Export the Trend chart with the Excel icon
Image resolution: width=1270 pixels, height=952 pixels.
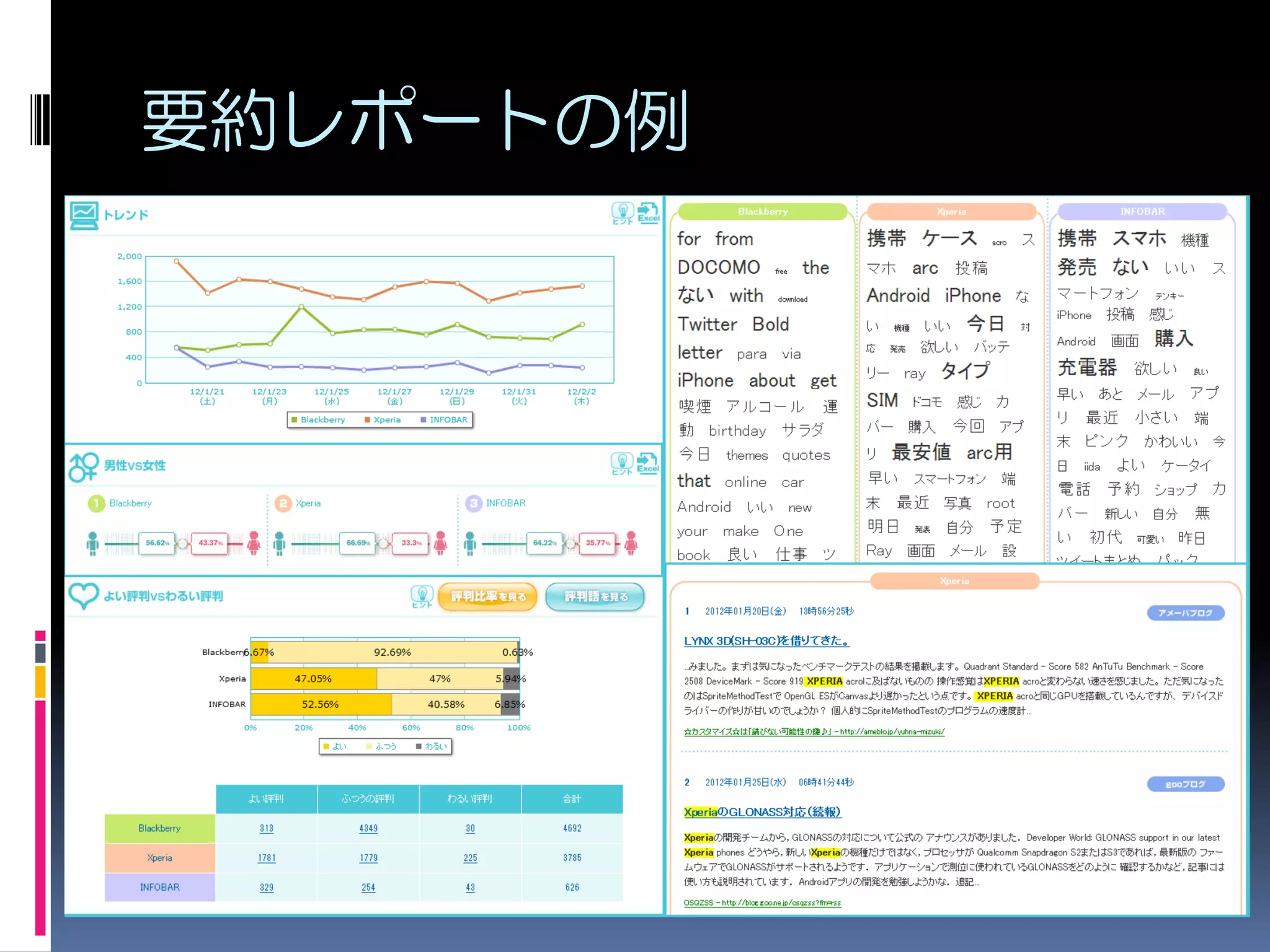(x=648, y=213)
